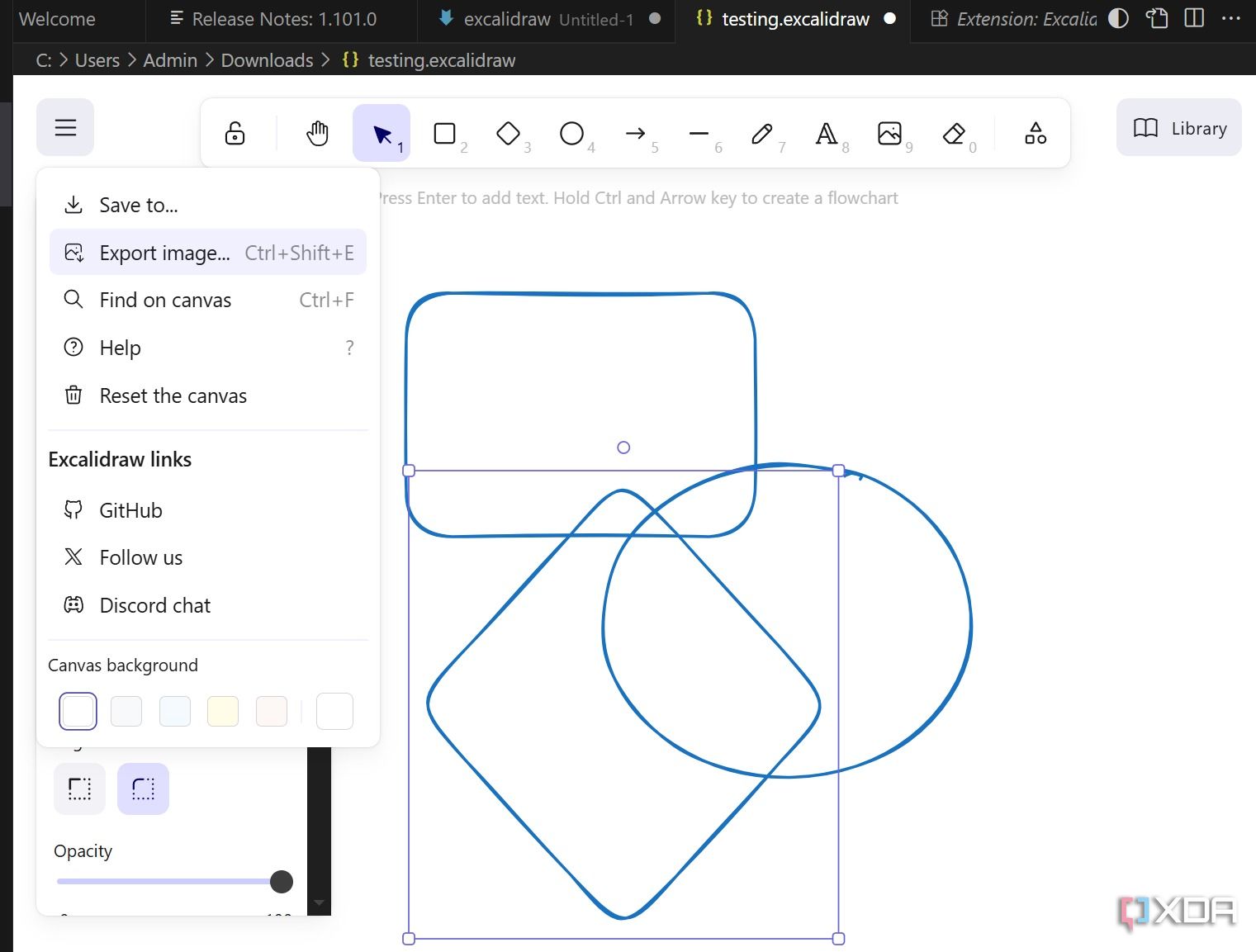The height and width of the screenshot is (952, 1256).
Task: Open the Follow us link
Action: click(x=208, y=557)
